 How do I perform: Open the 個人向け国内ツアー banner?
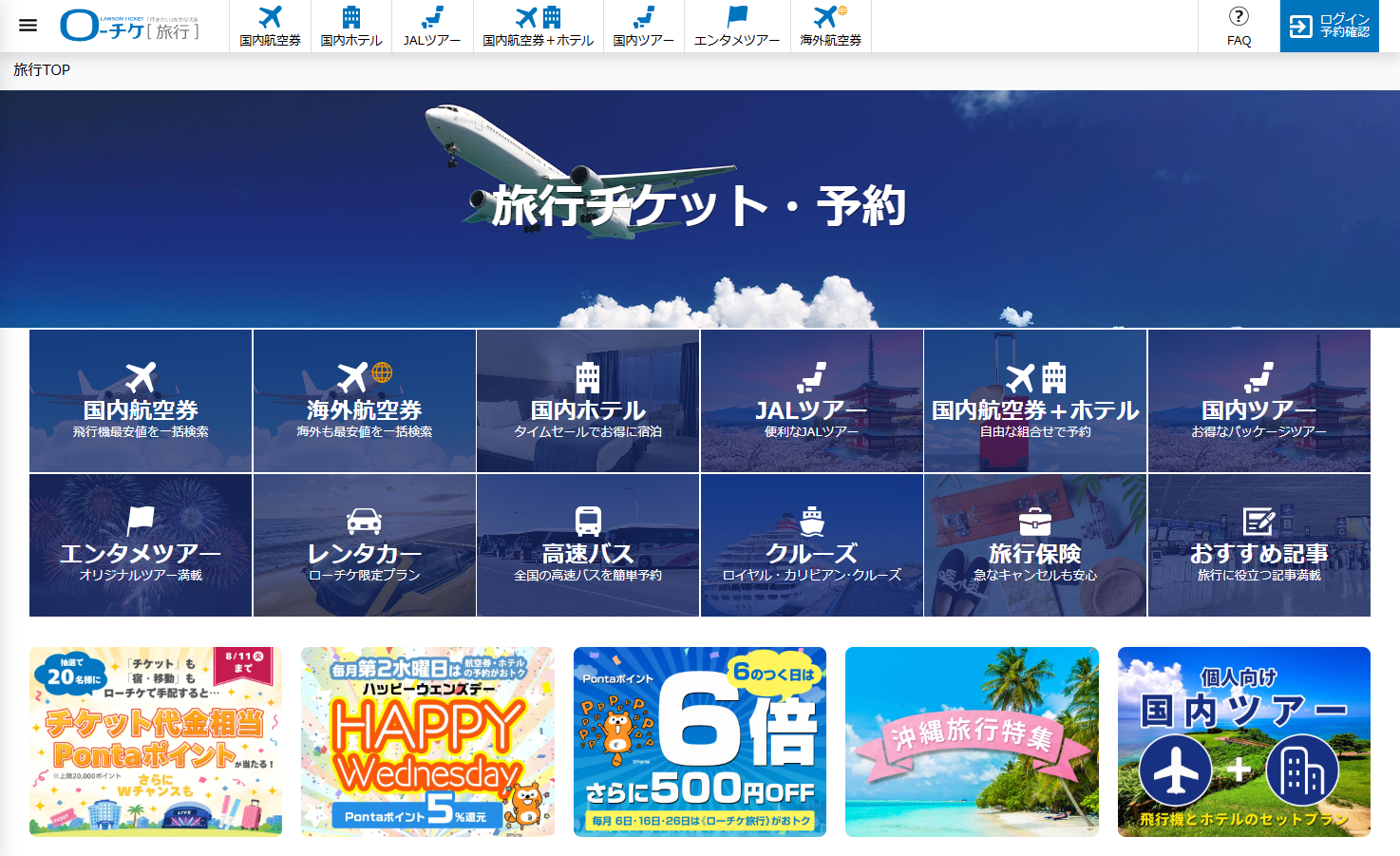(1244, 742)
